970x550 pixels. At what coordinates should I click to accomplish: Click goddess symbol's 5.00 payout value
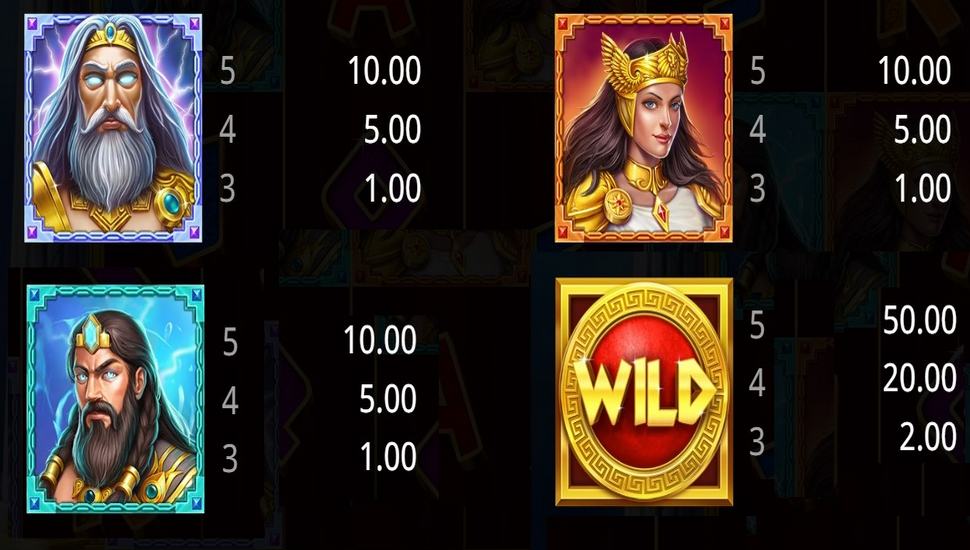[x=922, y=130]
